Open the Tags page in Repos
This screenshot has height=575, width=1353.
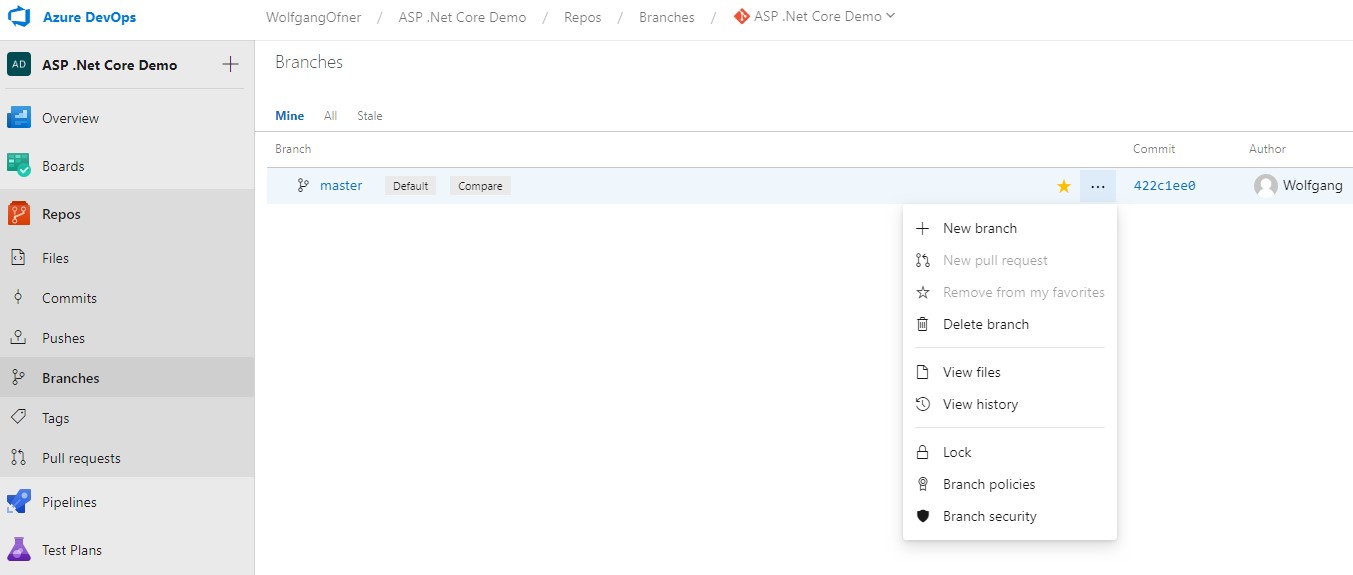[x=55, y=418]
